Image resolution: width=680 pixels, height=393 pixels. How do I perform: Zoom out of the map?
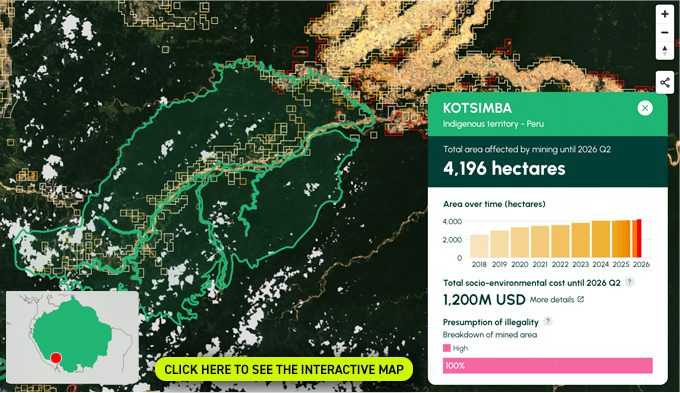[665, 33]
